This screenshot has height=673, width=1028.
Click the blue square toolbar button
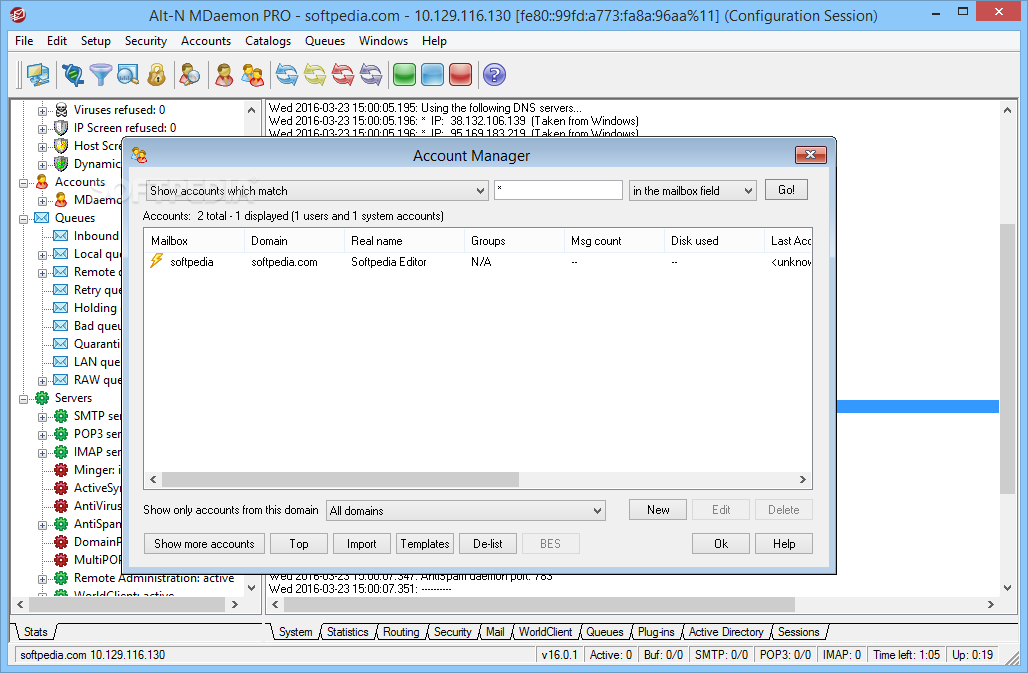coord(433,75)
